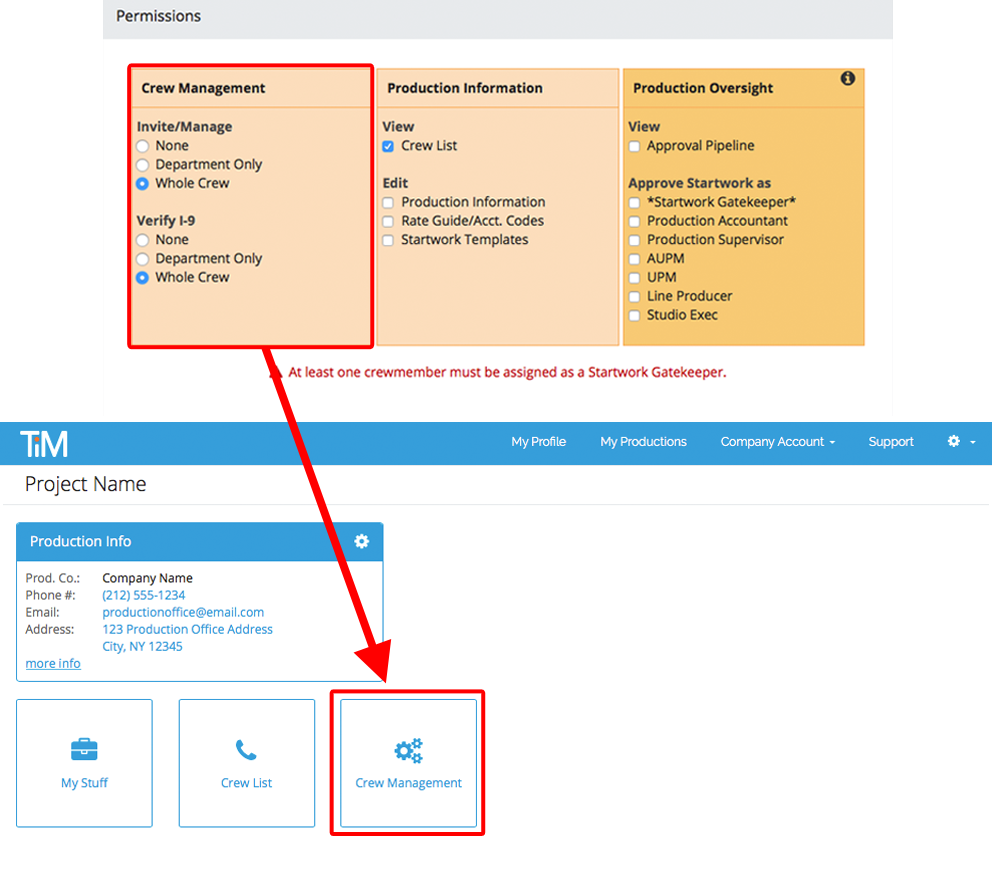Uncheck the Crew List view checkbox
The width and height of the screenshot is (992, 879).
coord(388,146)
